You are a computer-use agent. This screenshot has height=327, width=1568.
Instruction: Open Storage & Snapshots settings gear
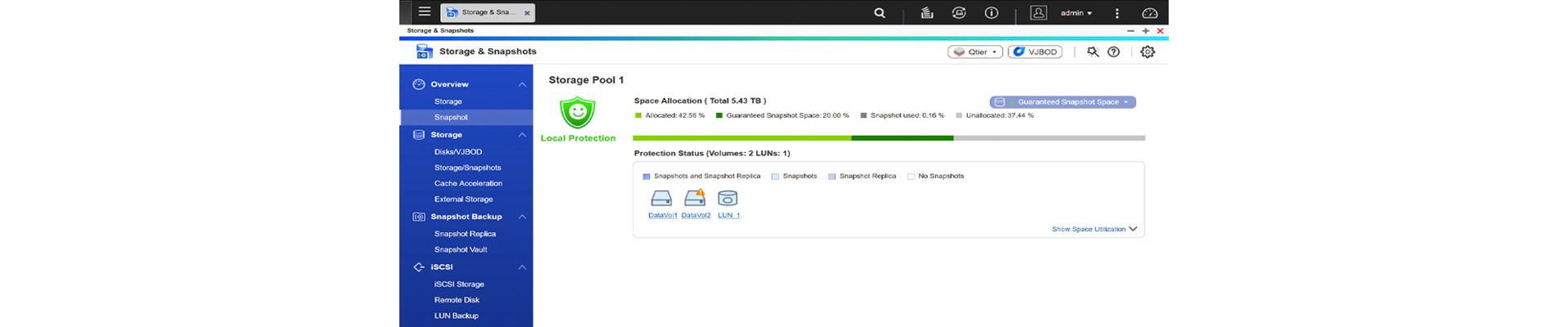tap(1147, 52)
